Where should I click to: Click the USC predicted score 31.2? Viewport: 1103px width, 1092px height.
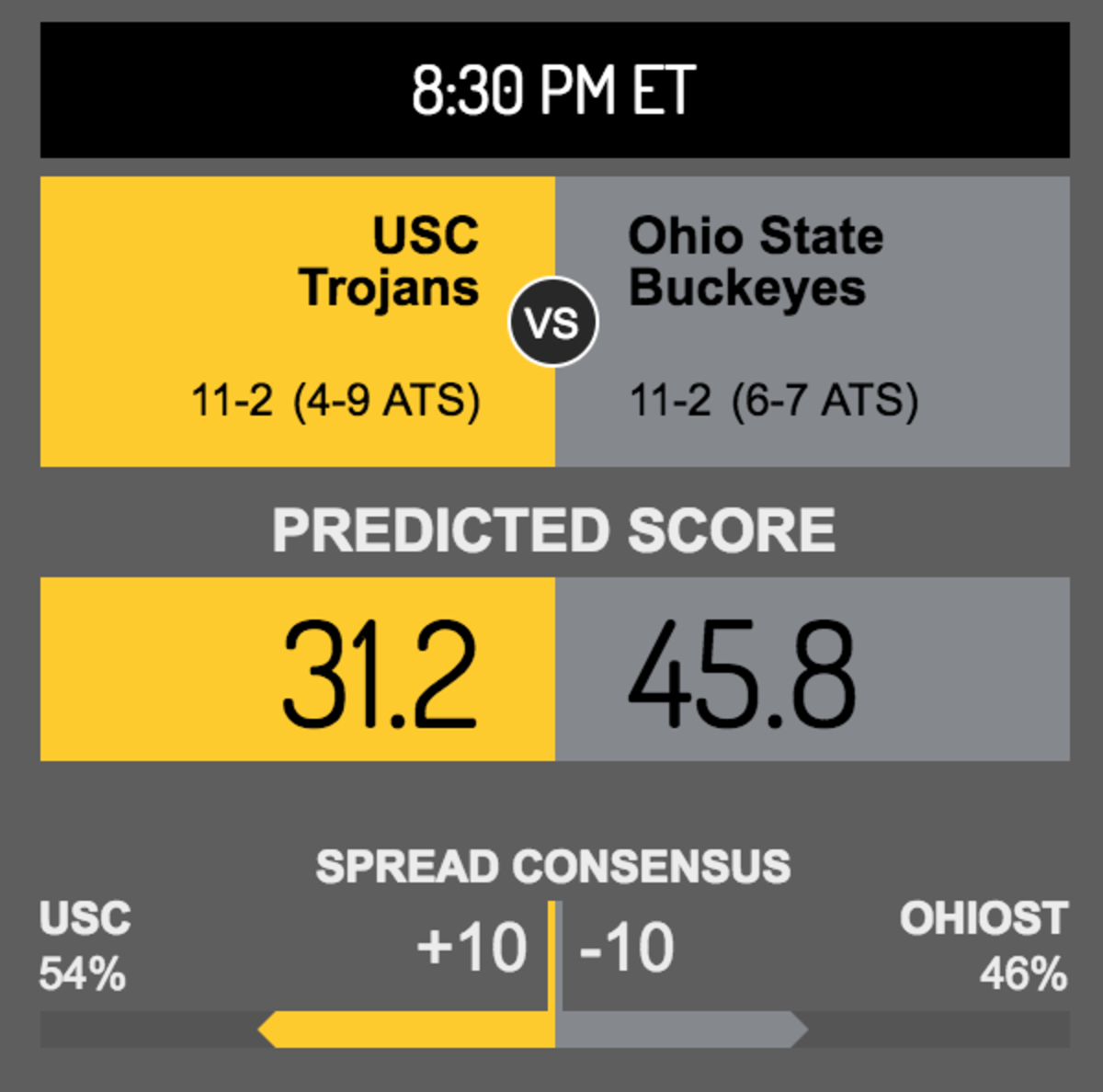click(379, 676)
